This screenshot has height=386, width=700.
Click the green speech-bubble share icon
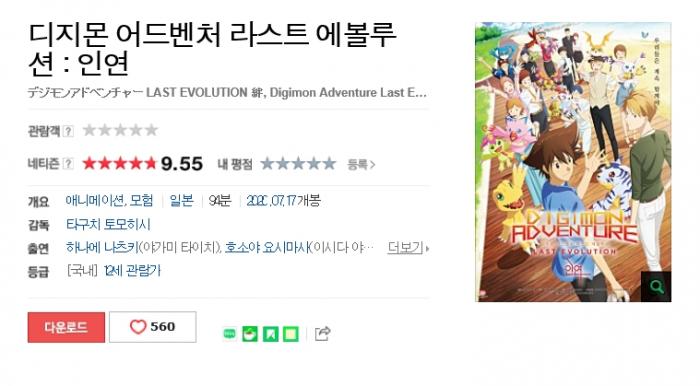coord(229,333)
